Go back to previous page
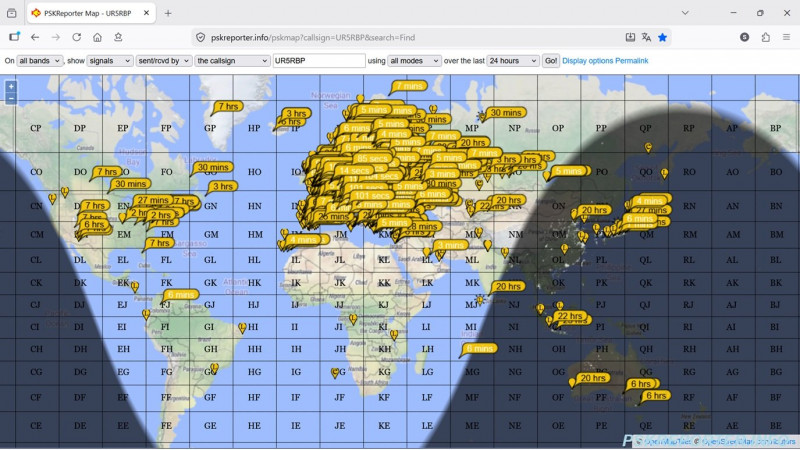Viewport: 800px width, 450px height. pos(35,37)
